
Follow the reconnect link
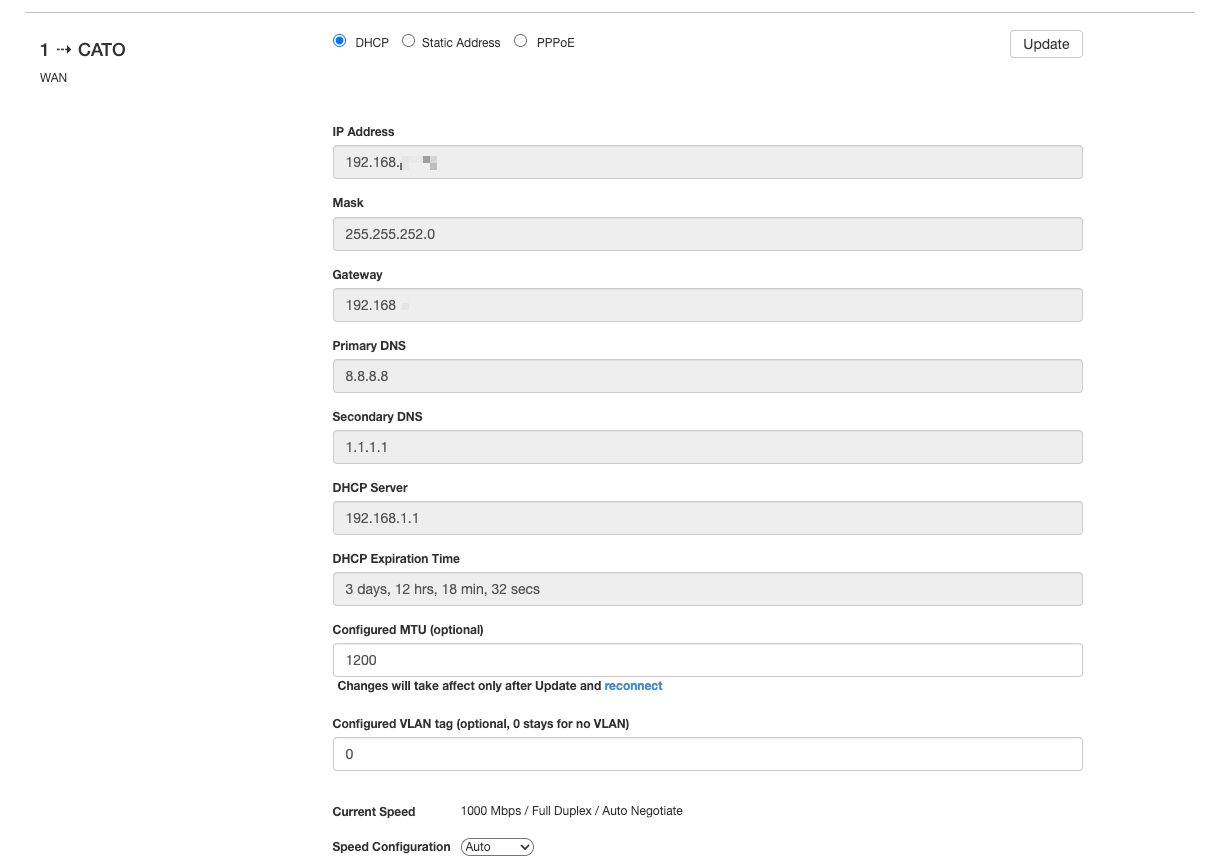(633, 686)
